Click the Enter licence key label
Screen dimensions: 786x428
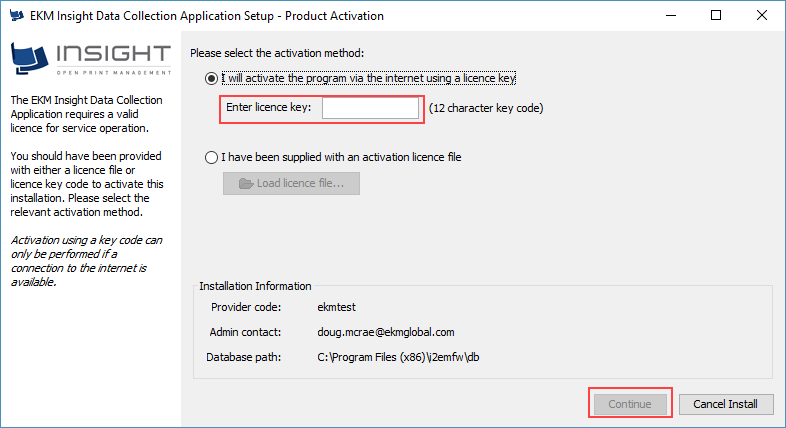pos(268,107)
